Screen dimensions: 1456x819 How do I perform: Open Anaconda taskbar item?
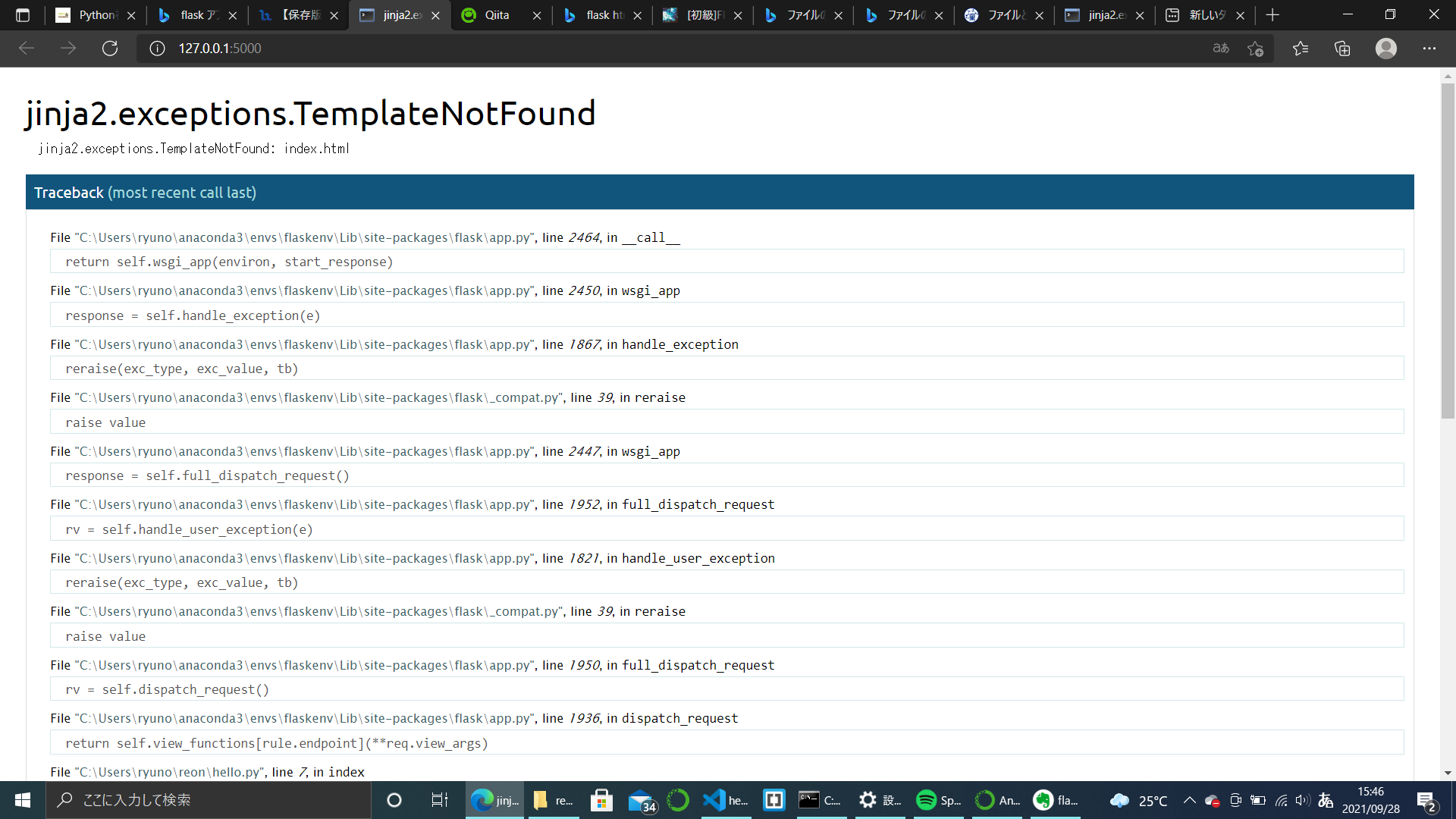(997, 800)
